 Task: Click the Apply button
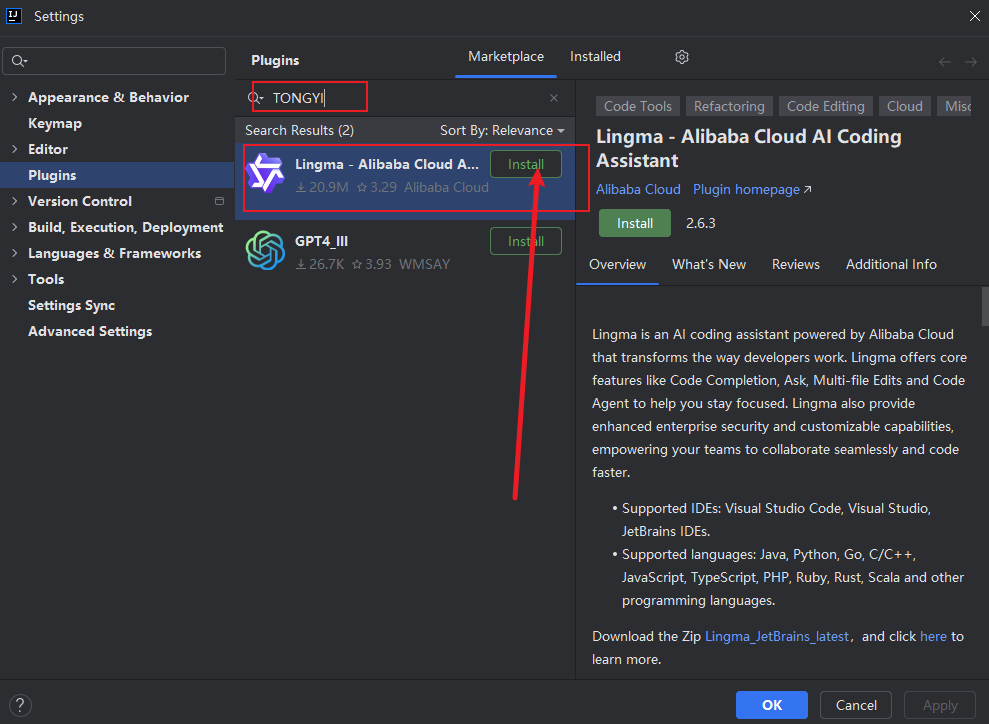(940, 705)
